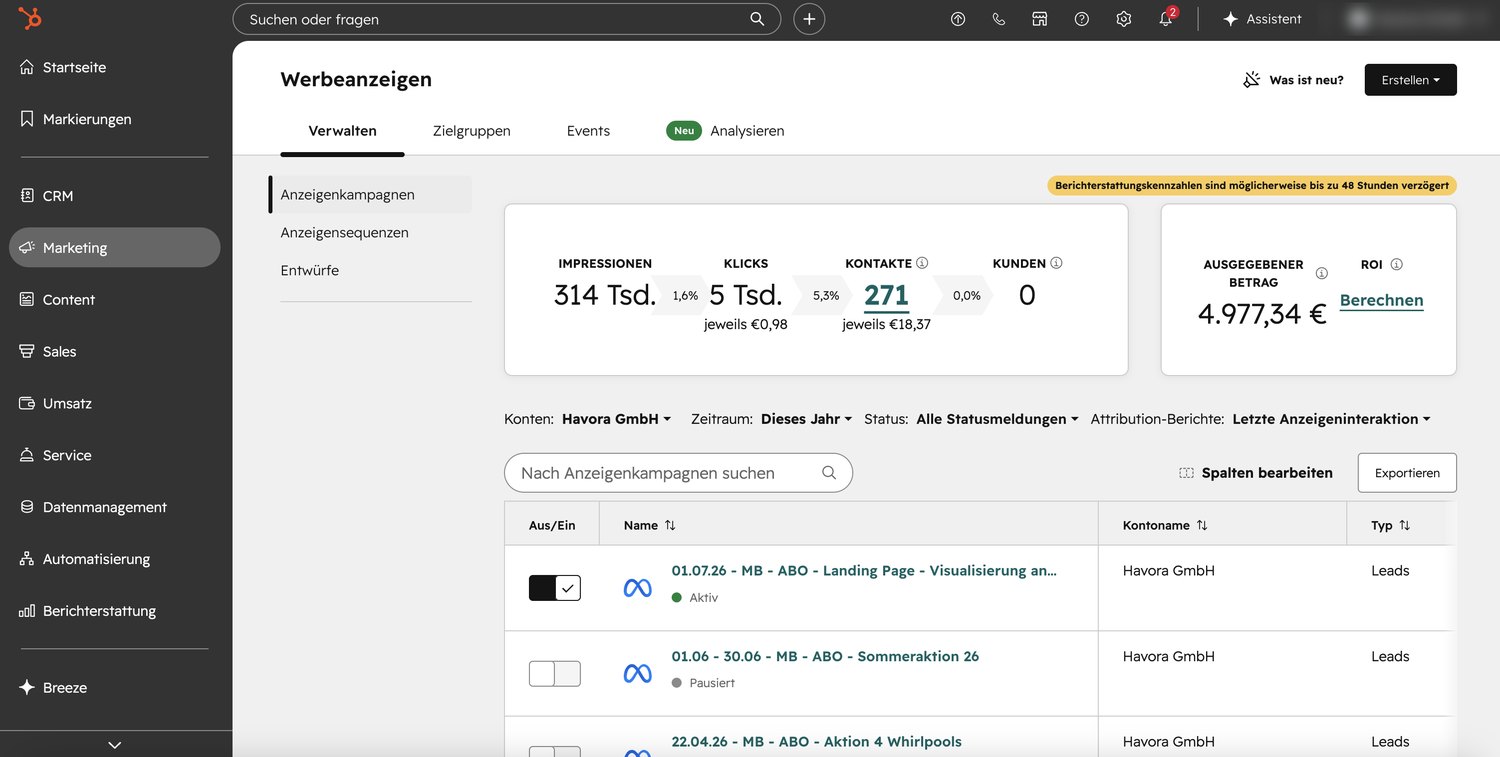Open the Zeitraum Dieses Jahr dropdown
This screenshot has width=1500, height=757.
coord(806,419)
